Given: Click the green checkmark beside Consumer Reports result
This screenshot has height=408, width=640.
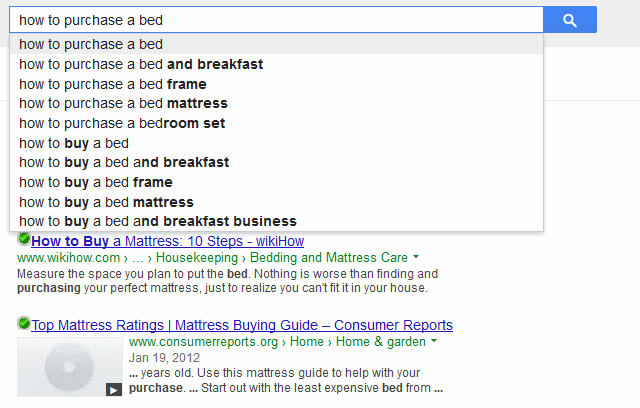Looking at the screenshot, I should coord(24,323).
